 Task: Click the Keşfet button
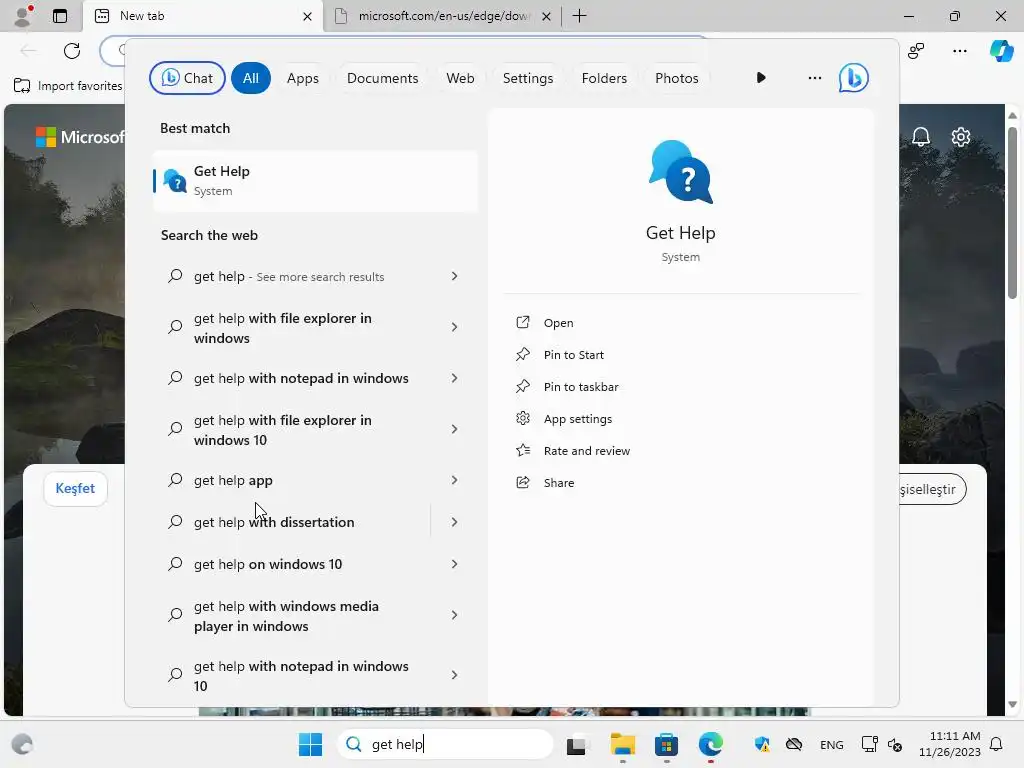click(75, 488)
